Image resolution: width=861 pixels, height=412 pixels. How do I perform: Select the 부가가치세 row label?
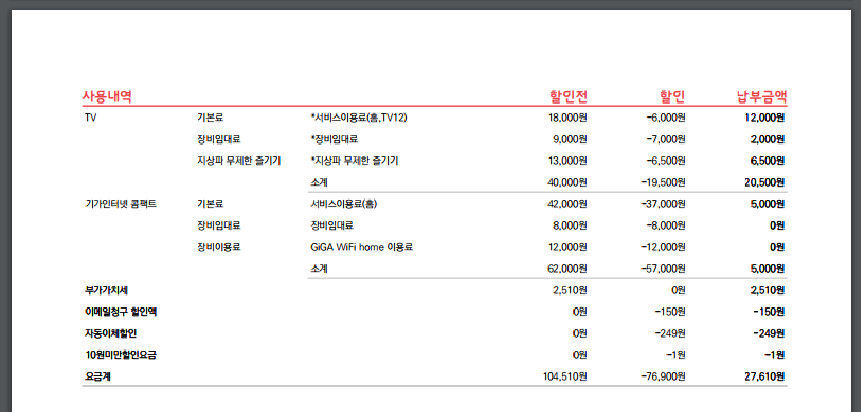point(107,290)
